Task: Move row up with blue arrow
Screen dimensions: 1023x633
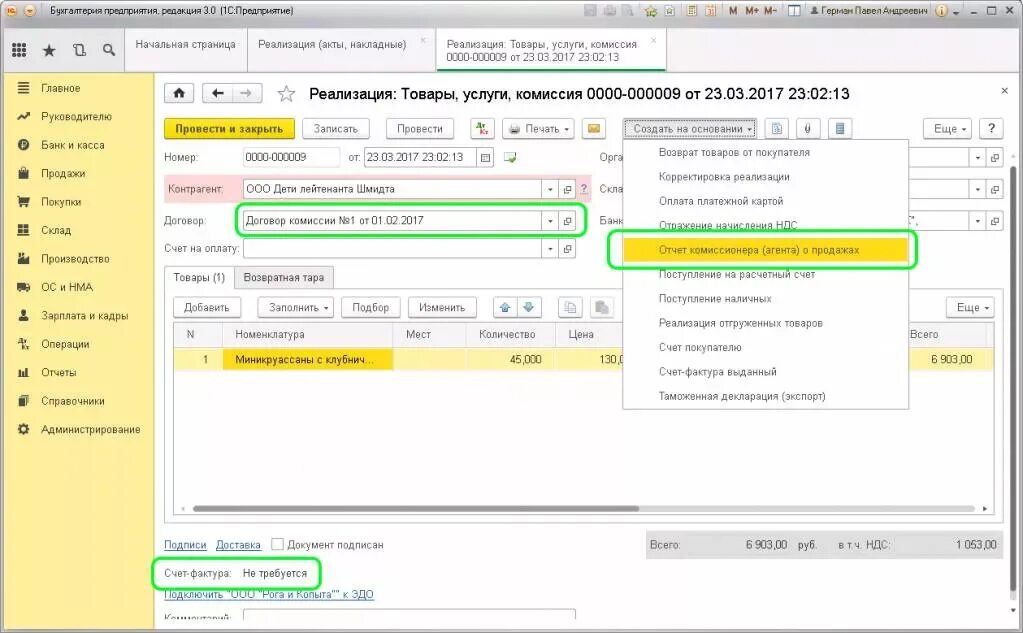Action: point(505,307)
